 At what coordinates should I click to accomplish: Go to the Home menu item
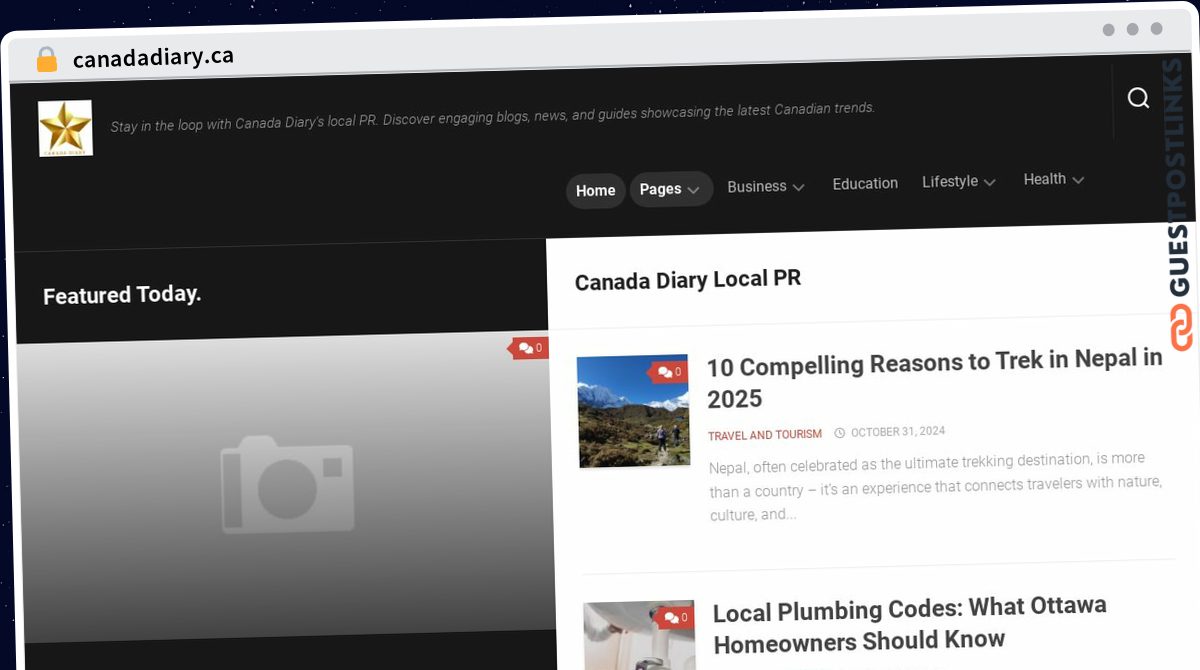tap(595, 190)
